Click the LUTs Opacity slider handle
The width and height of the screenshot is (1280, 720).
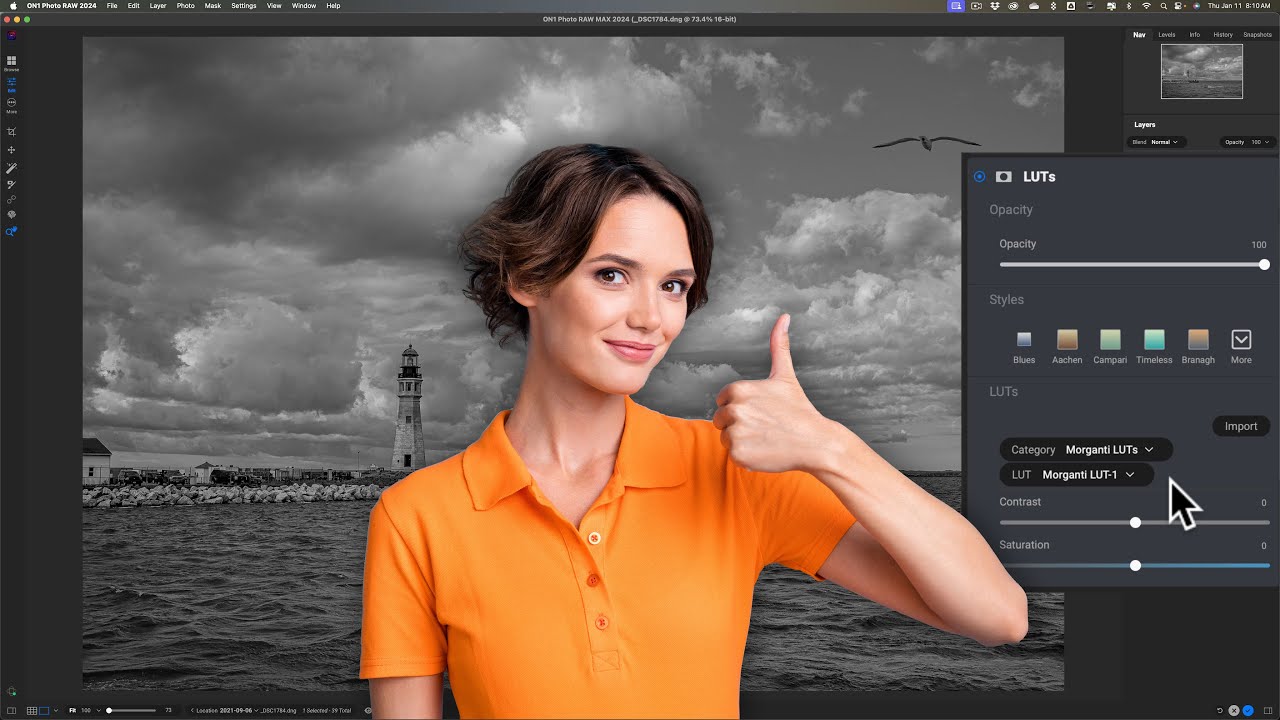pyautogui.click(x=1264, y=265)
